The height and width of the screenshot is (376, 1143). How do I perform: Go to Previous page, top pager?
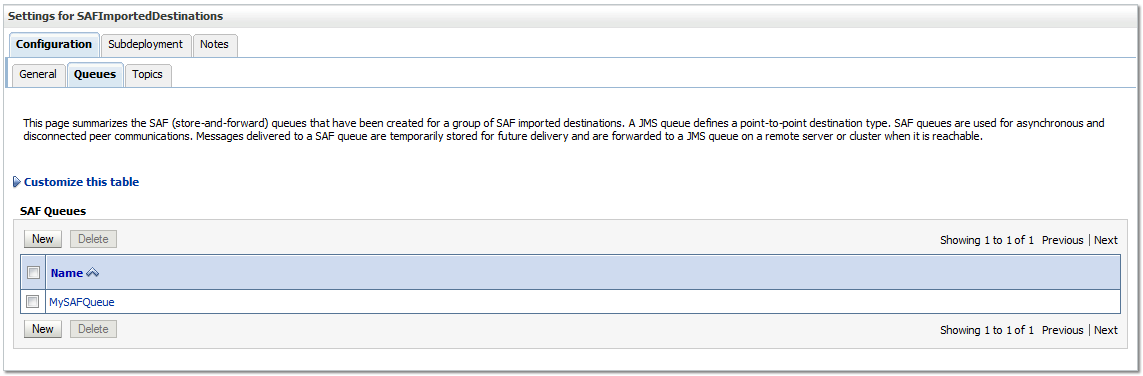[1063, 240]
